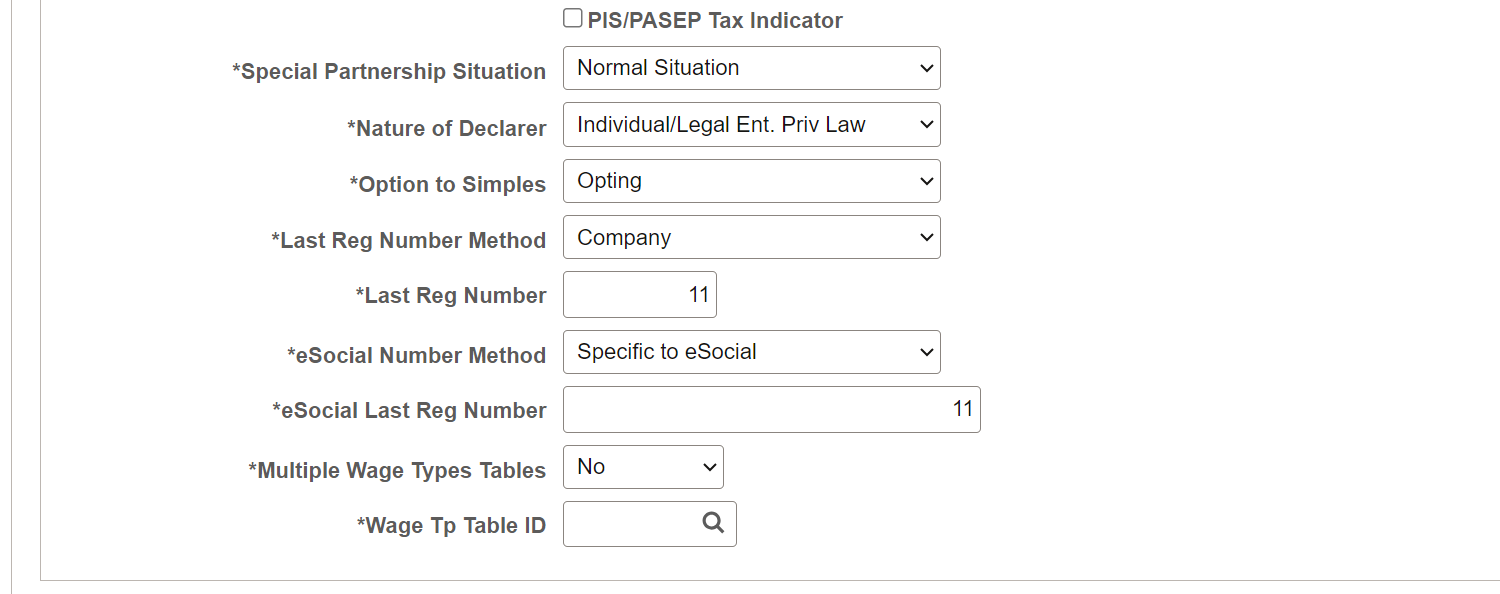The image size is (1500, 594).
Task: Expand the eSocial Number Method dropdown
Action: pyautogui.click(x=751, y=352)
